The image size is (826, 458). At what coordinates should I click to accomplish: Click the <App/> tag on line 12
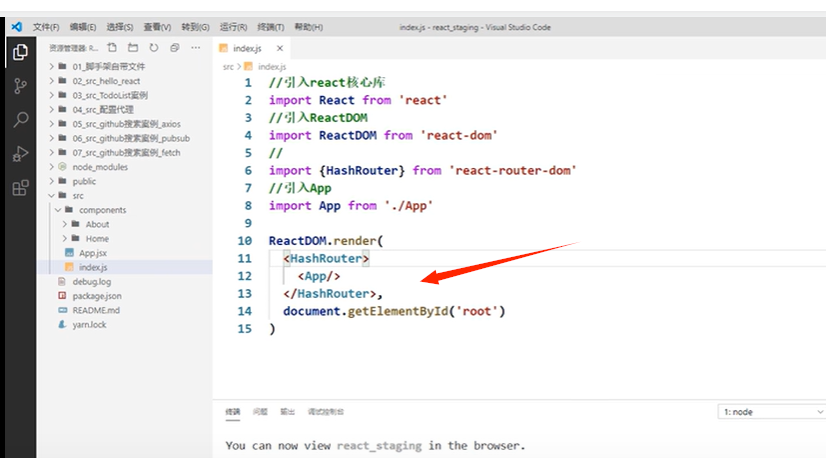319,276
